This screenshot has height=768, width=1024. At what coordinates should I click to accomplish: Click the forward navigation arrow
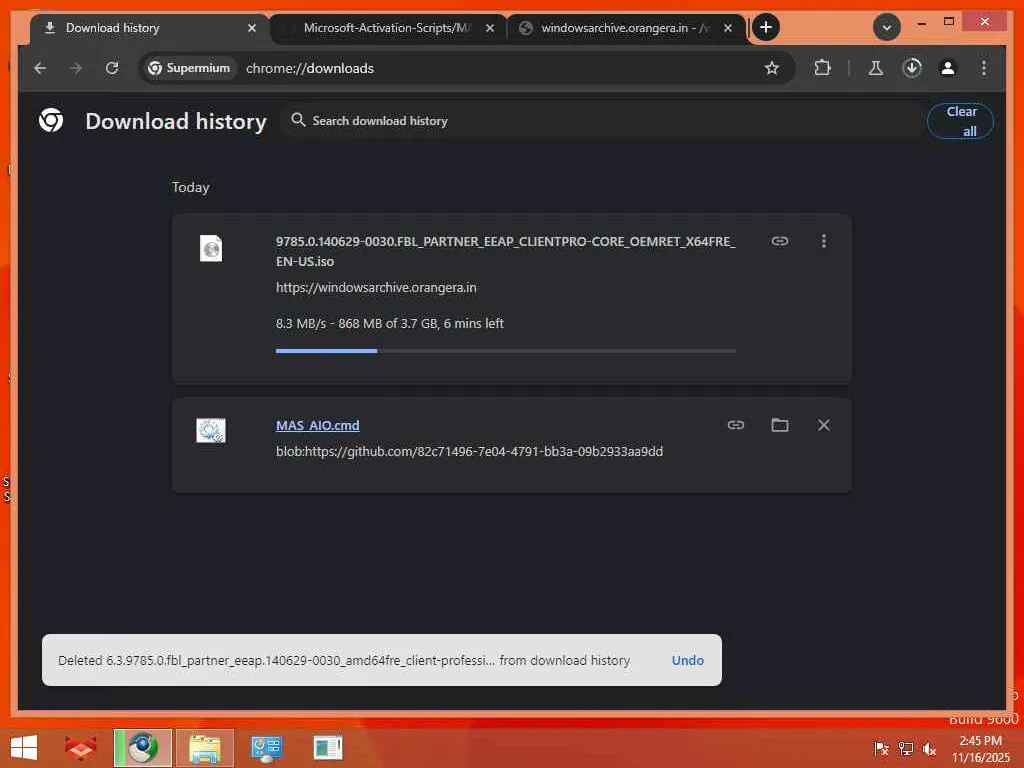pyautogui.click(x=76, y=68)
